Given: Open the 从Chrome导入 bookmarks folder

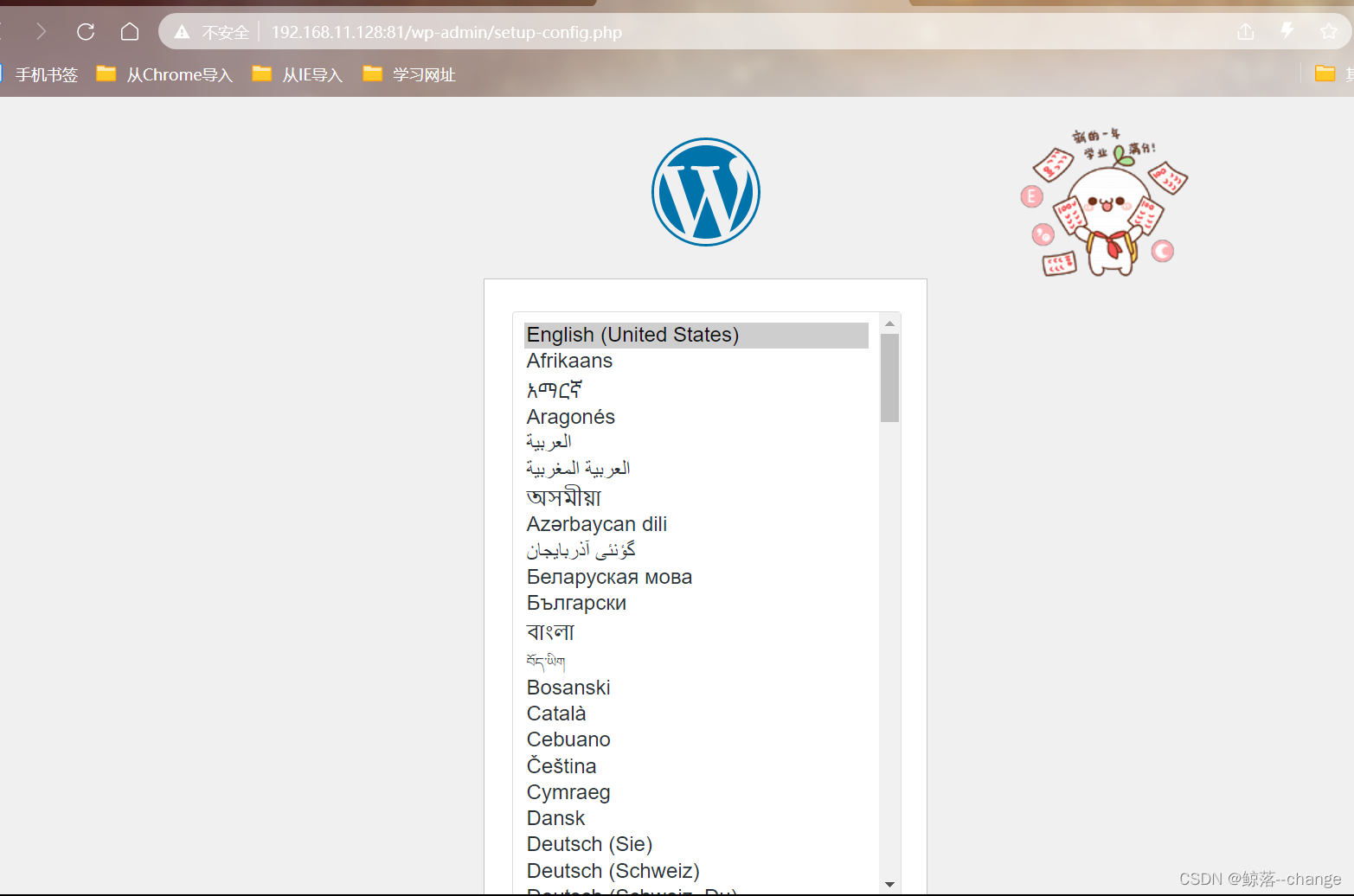Looking at the screenshot, I should 164,74.
